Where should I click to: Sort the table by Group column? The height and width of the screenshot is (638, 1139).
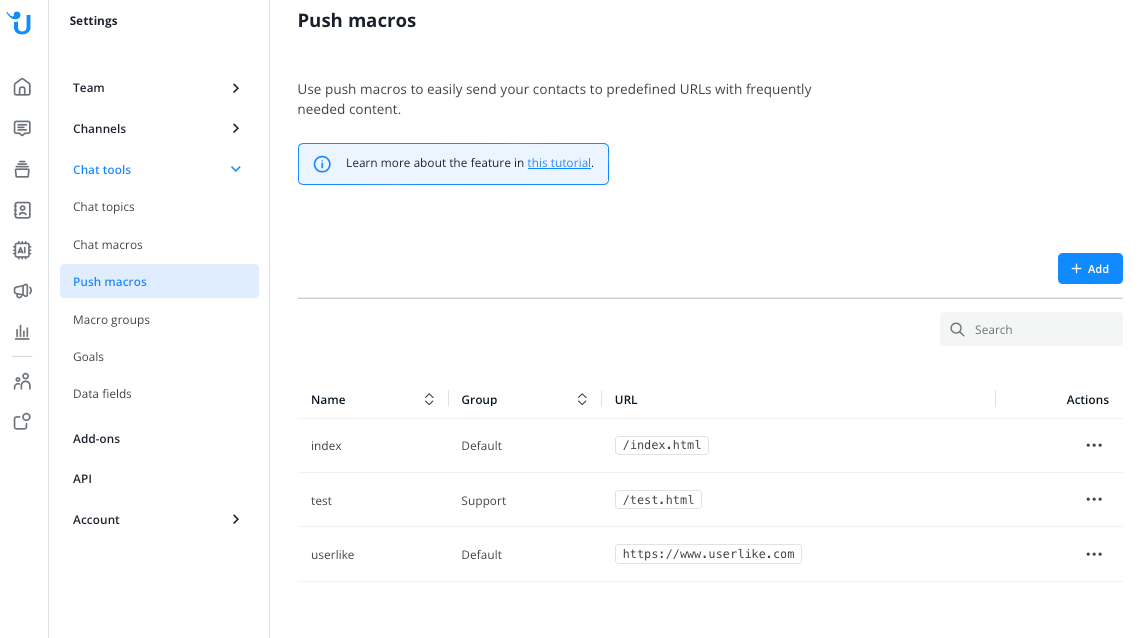(x=582, y=400)
